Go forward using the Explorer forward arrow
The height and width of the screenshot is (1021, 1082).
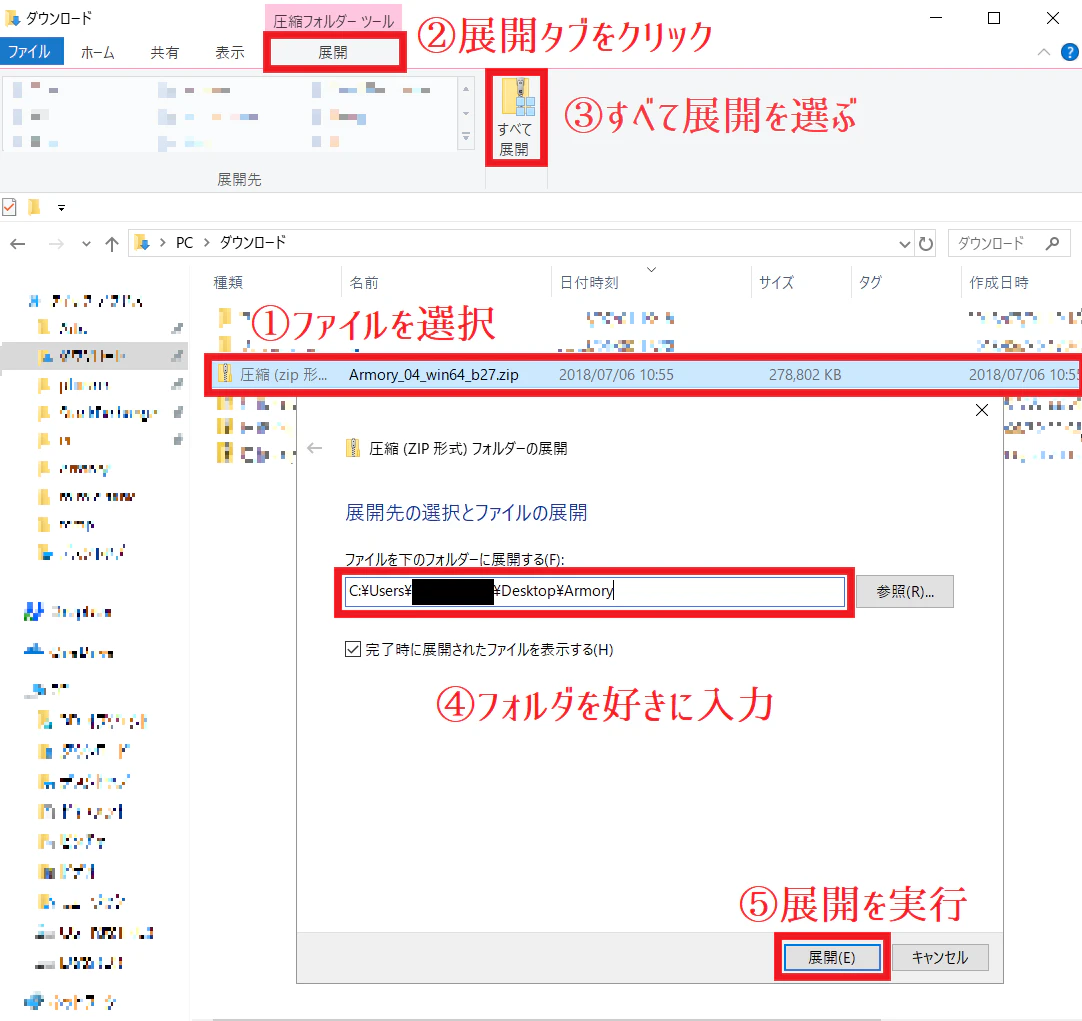[56, 244]
